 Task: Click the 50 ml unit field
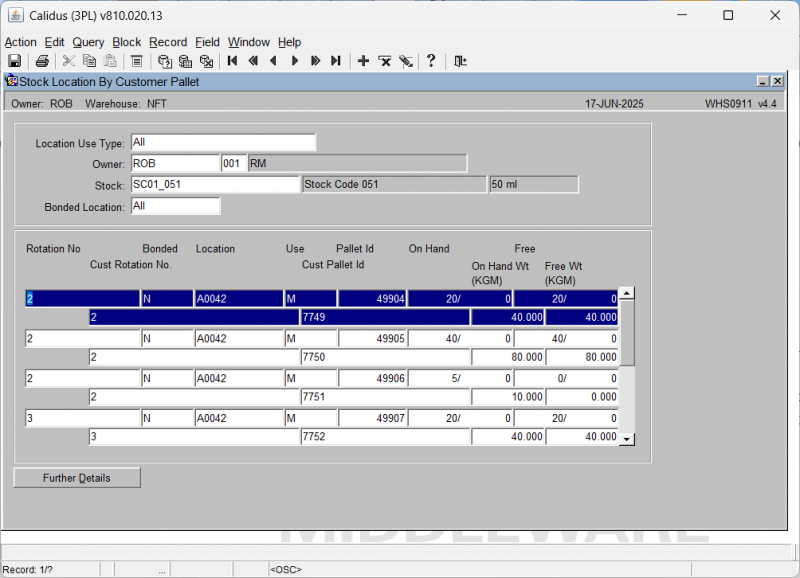(534, 184)
